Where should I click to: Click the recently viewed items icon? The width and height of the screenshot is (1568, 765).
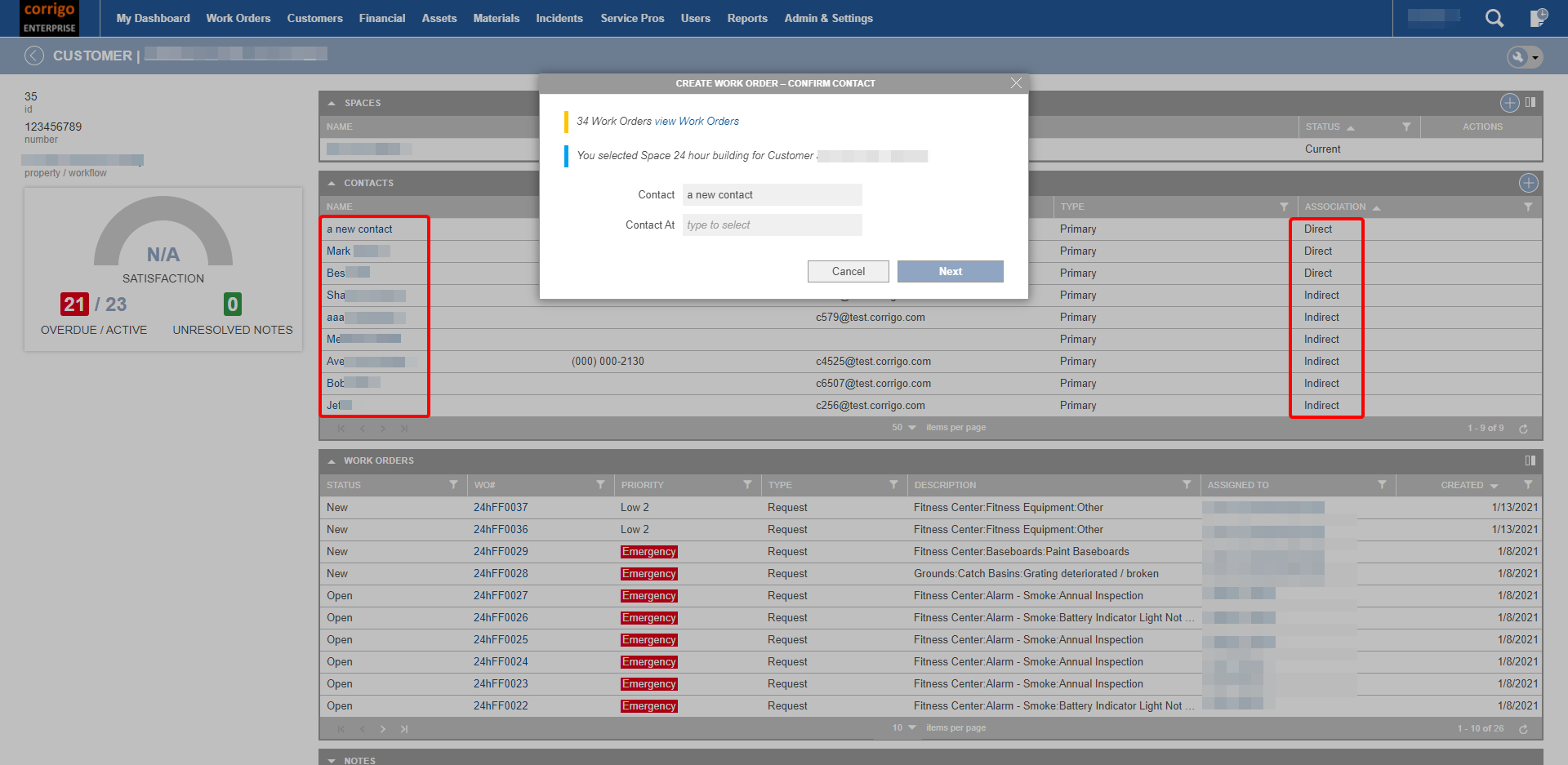point(1539,16)
